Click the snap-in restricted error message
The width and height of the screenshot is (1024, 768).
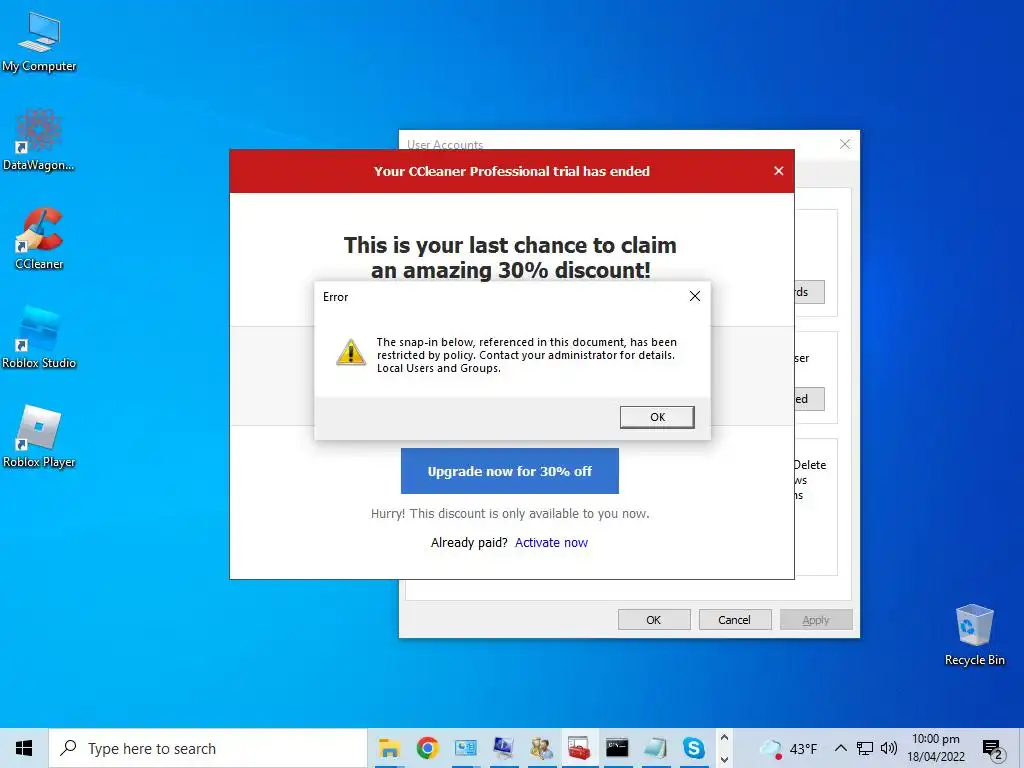(x=526, y=355)
